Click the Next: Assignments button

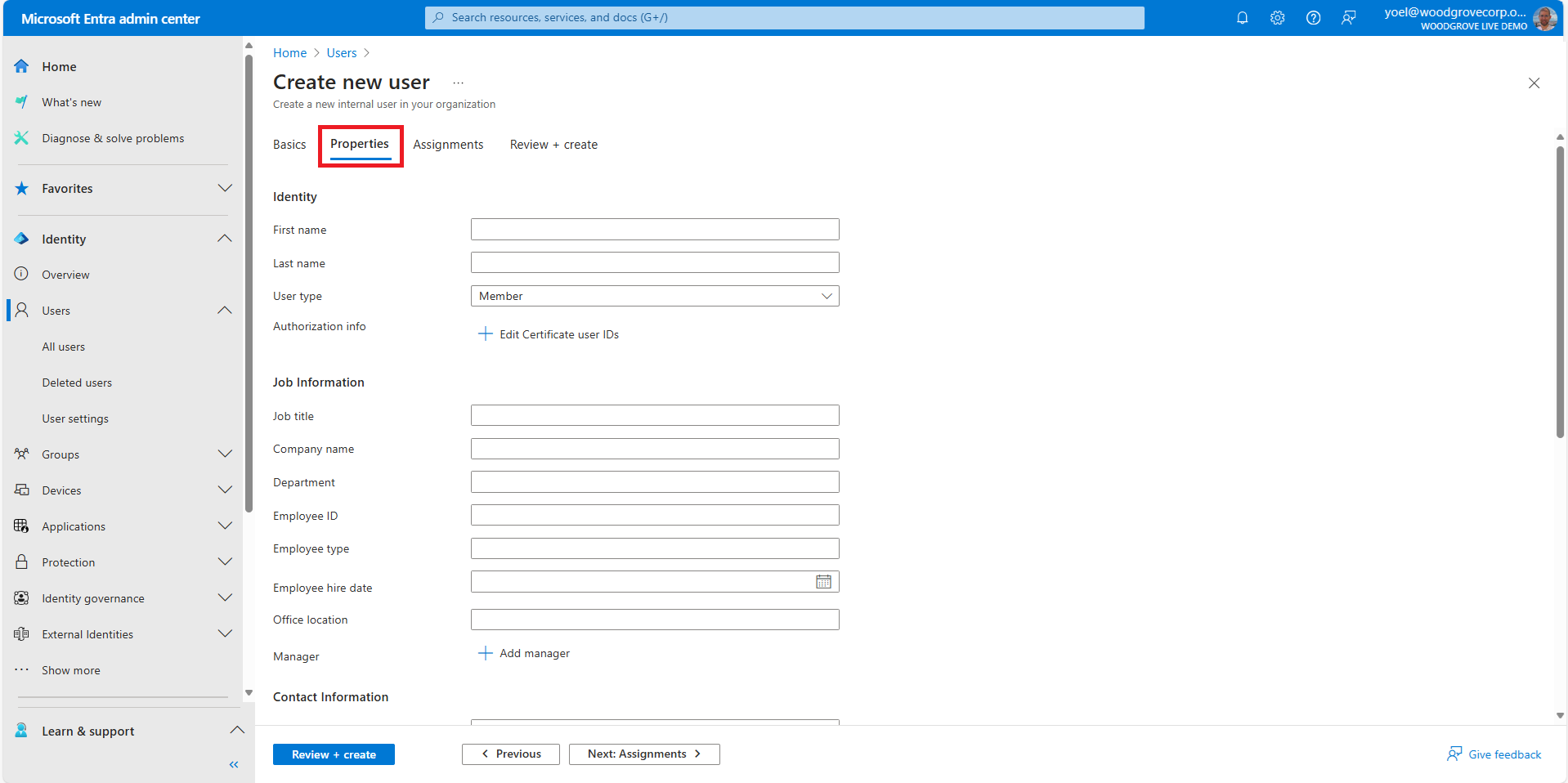[x=643, y=754]
